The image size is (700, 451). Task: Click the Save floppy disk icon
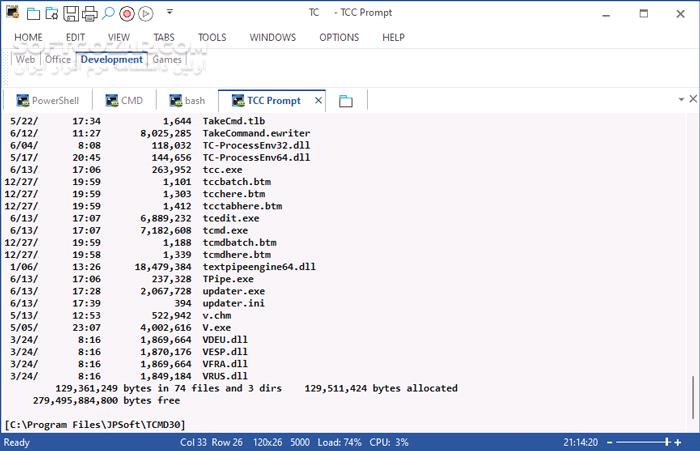[x=71, y=14]
